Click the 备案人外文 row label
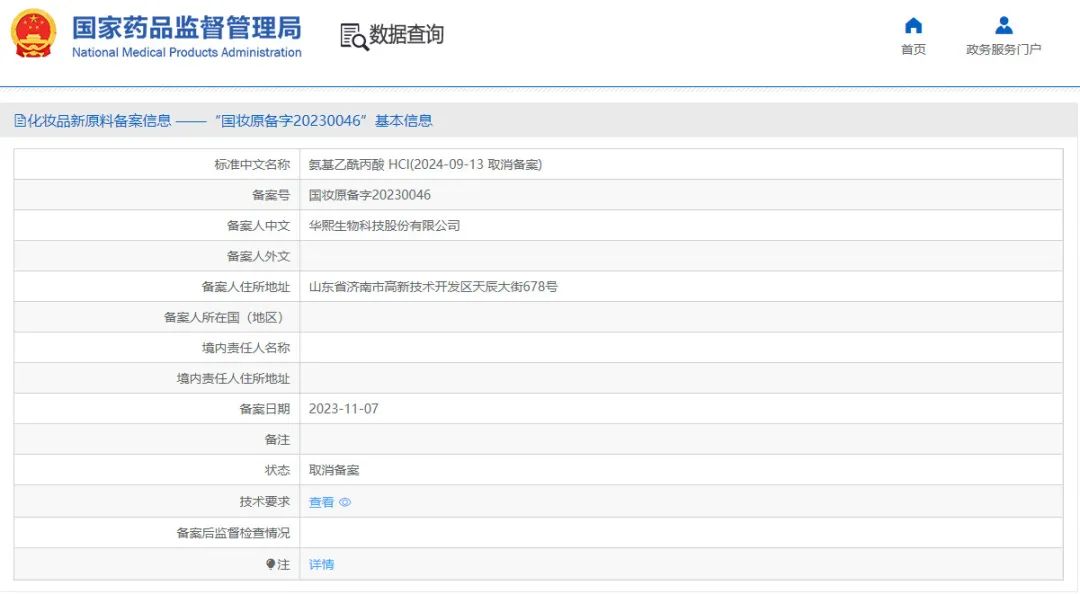 pos(258,256)
